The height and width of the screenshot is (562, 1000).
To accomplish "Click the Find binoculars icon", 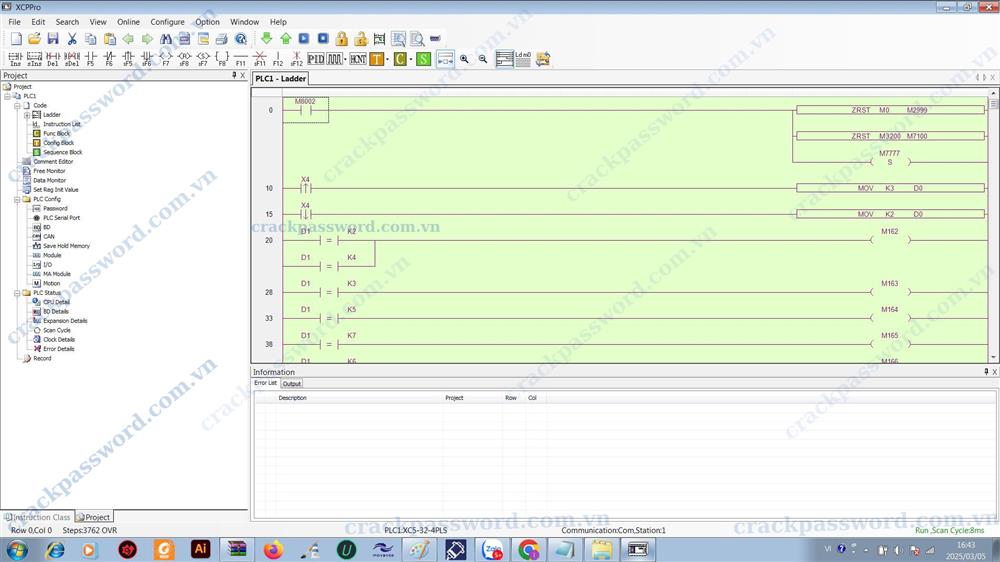I will coord(166,39).
